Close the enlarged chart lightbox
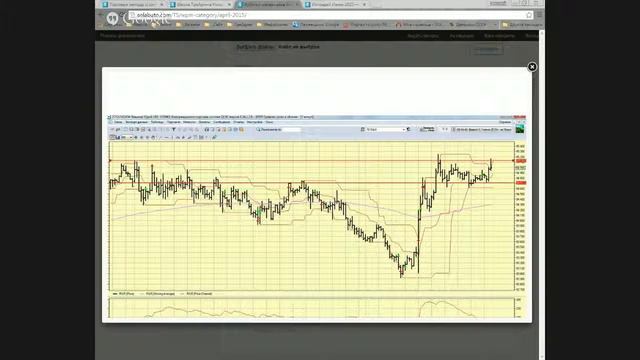Viewport: 640px width, 360px height. 532,67
